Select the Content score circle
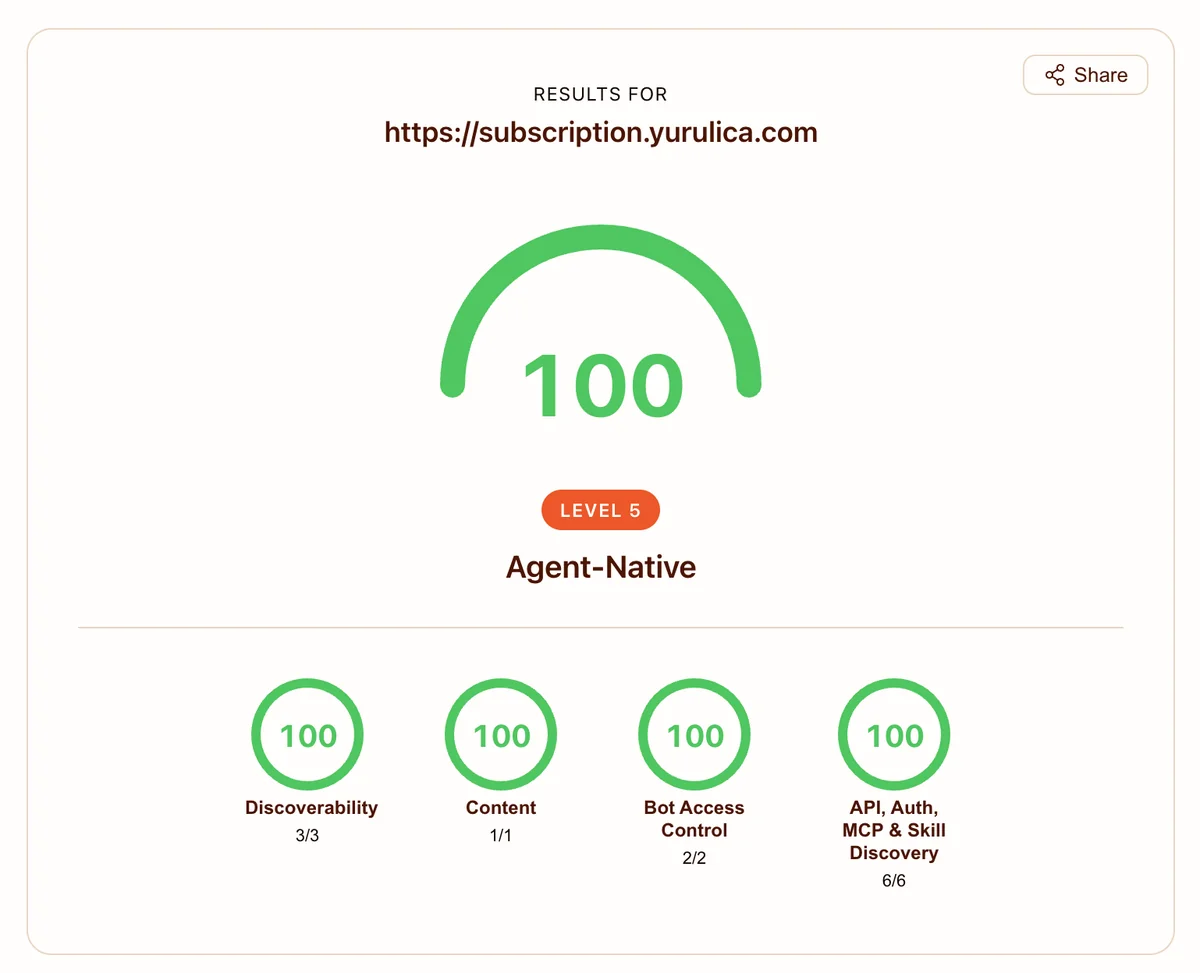Screen dimensions: 1200x973 click(501, 736)
